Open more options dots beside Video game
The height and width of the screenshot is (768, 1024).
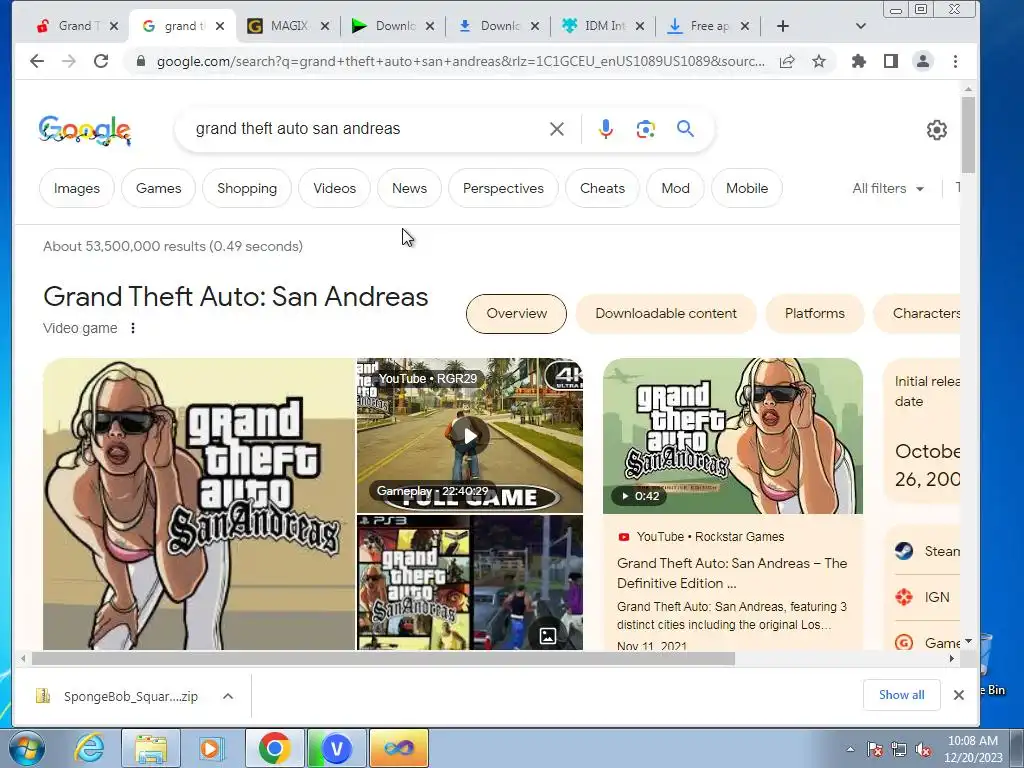click(133, 328)
